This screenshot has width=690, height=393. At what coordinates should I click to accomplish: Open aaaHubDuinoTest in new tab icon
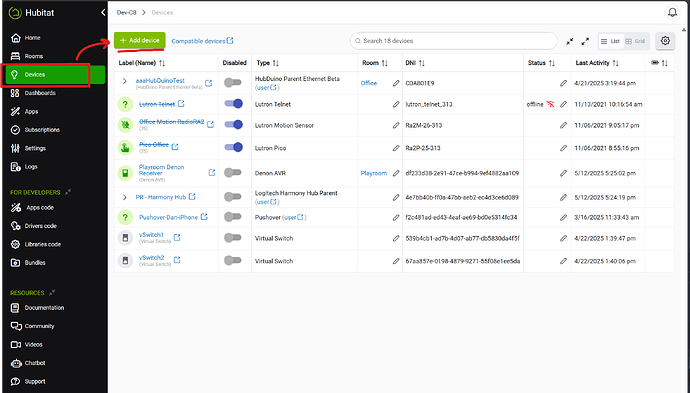click(x=209, y=83)
